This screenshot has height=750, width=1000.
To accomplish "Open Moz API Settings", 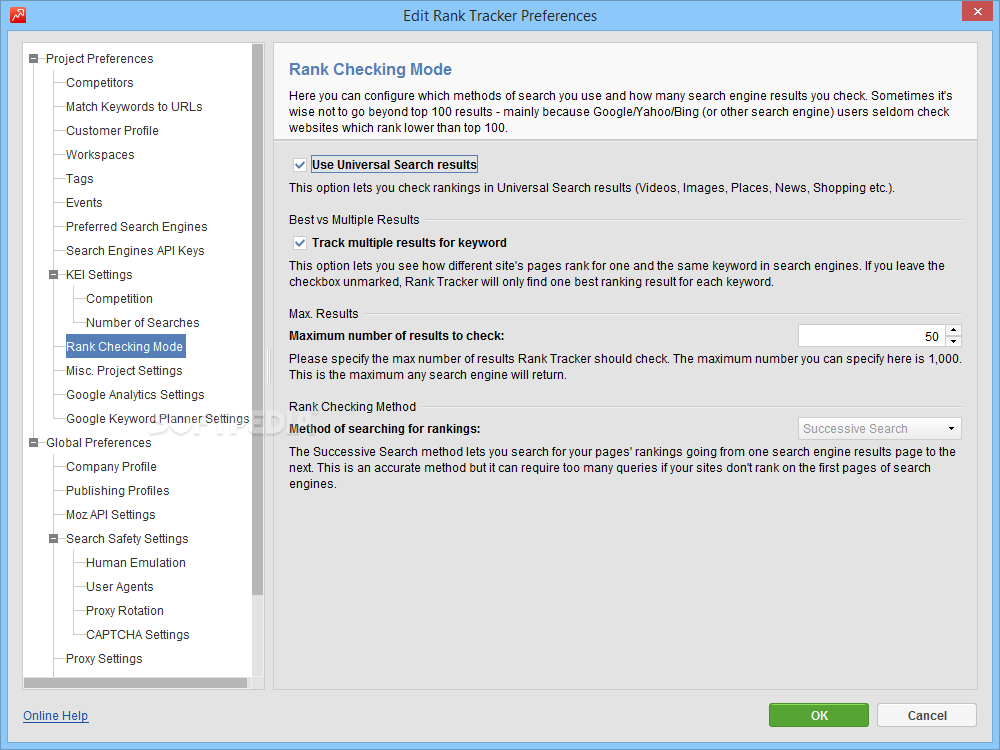I will [x=111, y=515].
